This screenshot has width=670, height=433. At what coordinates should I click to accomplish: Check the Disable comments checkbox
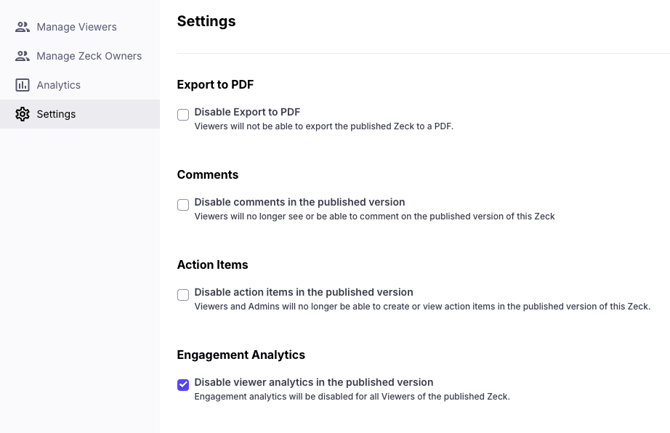[183, 205]
